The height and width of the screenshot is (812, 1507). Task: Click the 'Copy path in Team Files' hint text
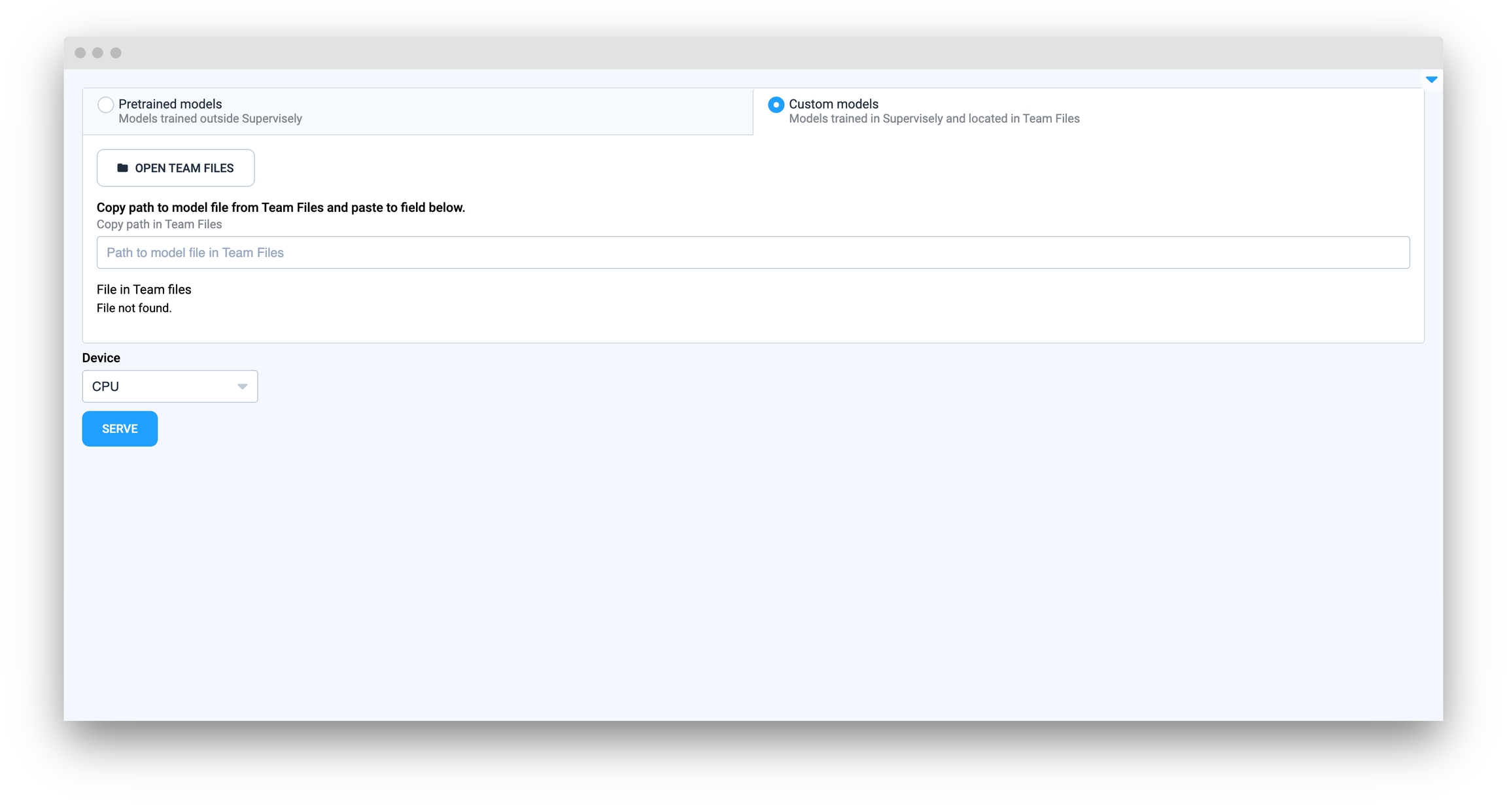pyautogui.click(x=159, y=224)
